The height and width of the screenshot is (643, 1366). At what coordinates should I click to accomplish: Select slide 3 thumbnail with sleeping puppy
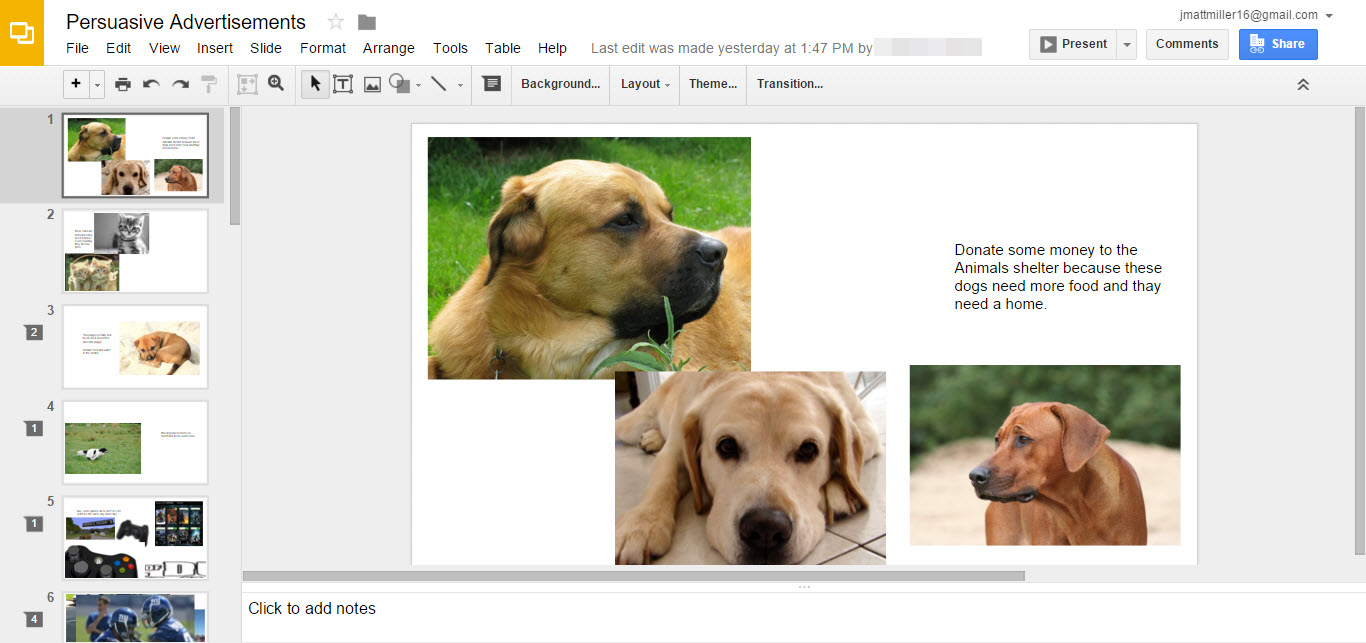coord(135,347)
